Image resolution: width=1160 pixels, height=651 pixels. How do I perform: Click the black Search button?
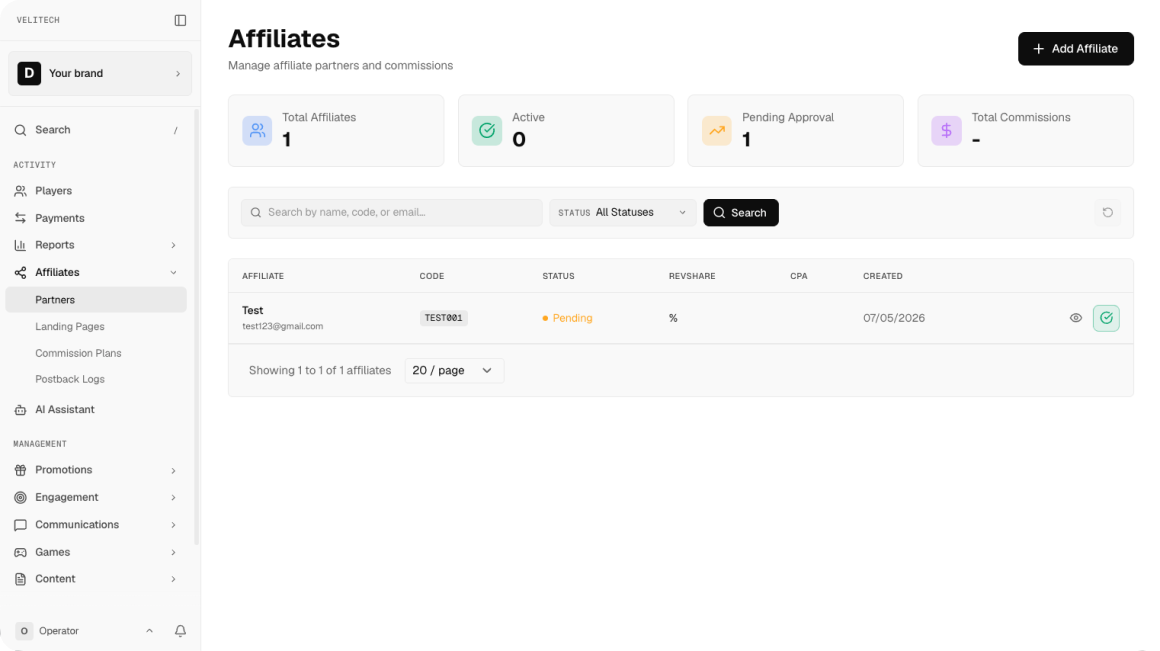[741, 212]
